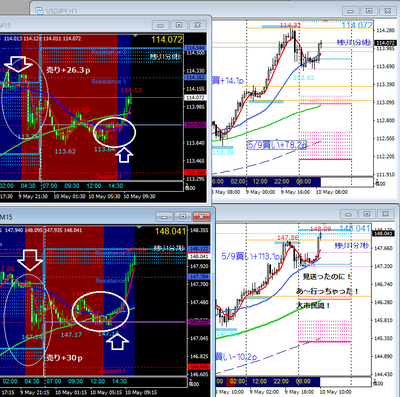Click the USDJPY,H1 window chart icon
The width and height of the screenshot is (400, 397).
[x=39, y=11]
